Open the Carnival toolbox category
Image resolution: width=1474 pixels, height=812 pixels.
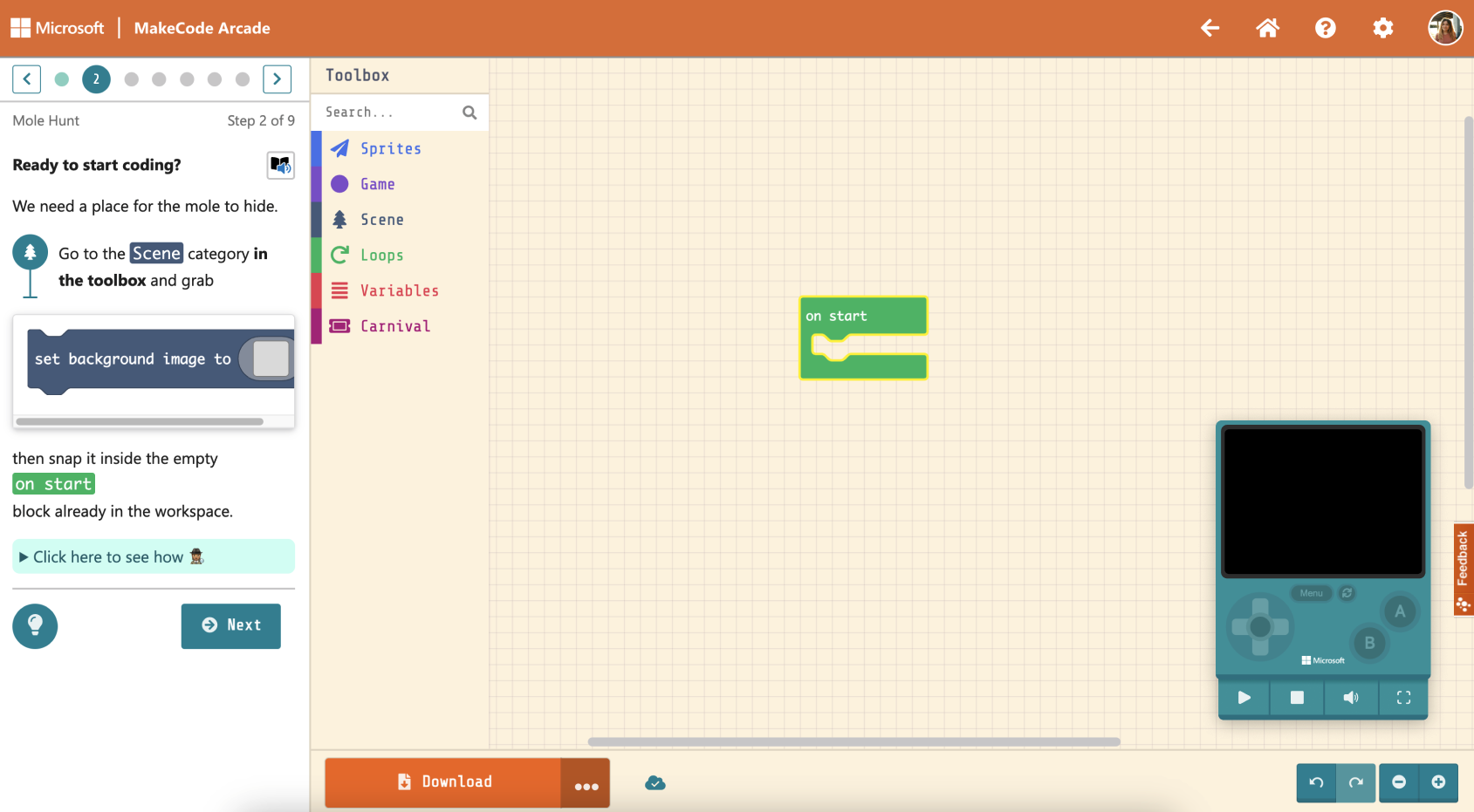[x=395, y=325]
